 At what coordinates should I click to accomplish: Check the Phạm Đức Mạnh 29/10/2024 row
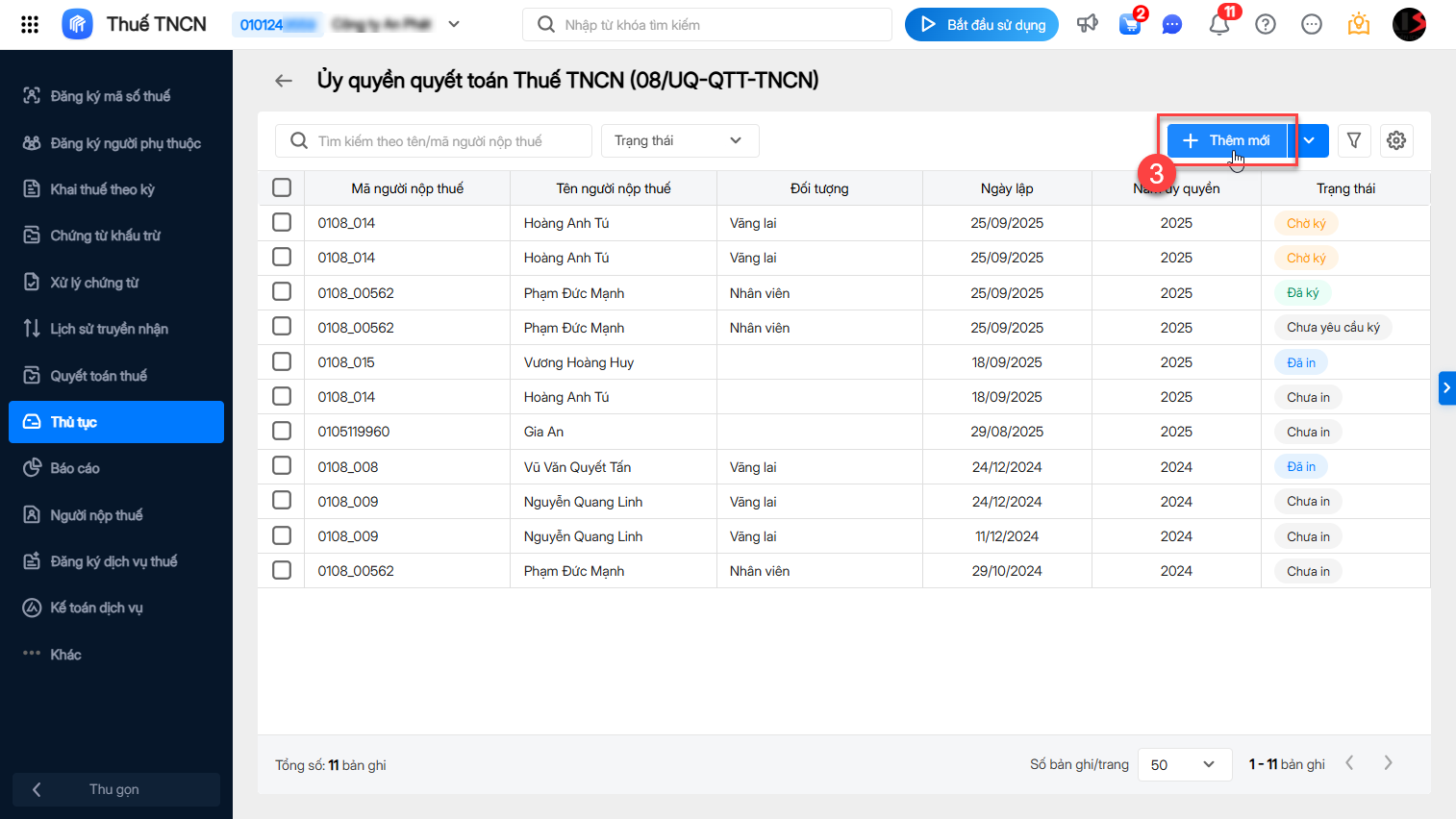(282, 570)
